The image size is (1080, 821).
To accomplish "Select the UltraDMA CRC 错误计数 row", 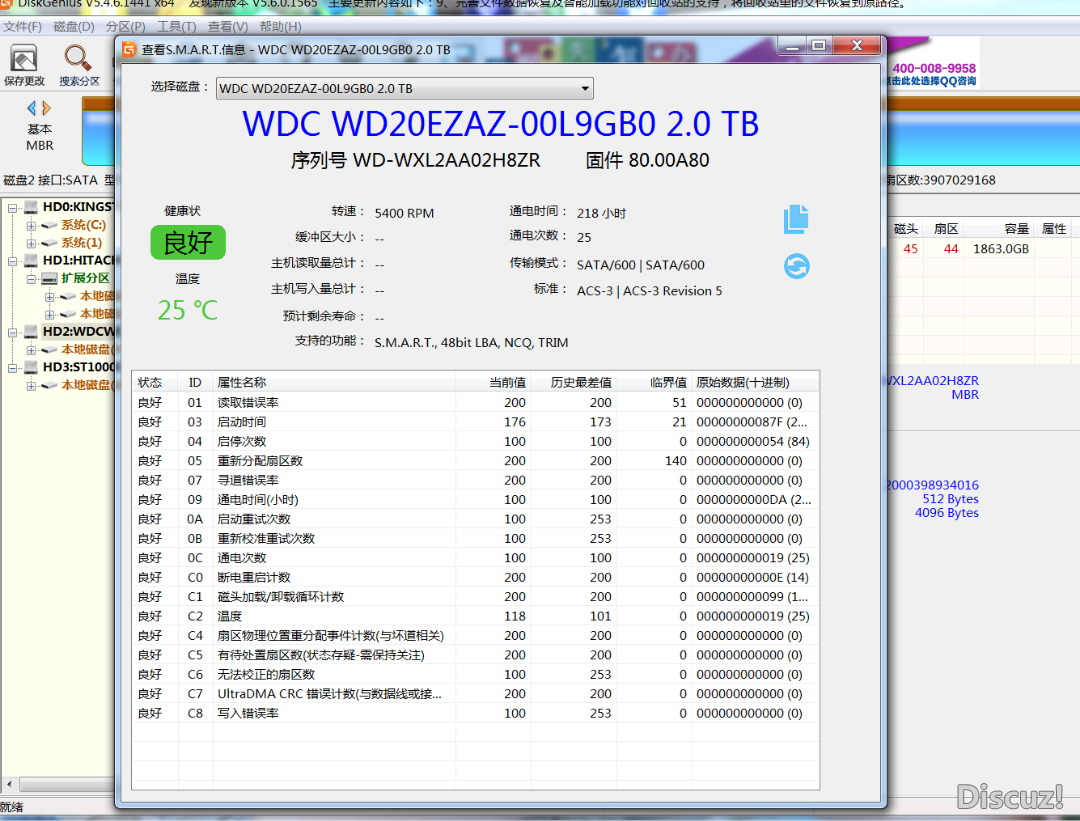I will [x=475, y=694].
